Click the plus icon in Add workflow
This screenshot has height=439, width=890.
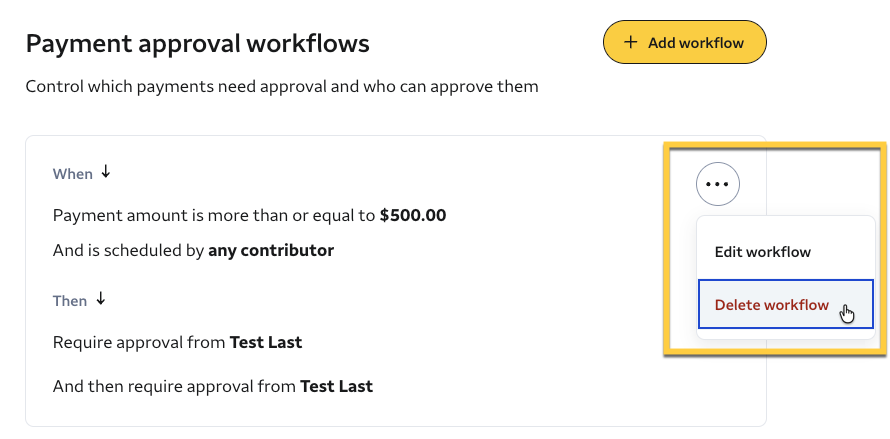(x=630, y=42)
